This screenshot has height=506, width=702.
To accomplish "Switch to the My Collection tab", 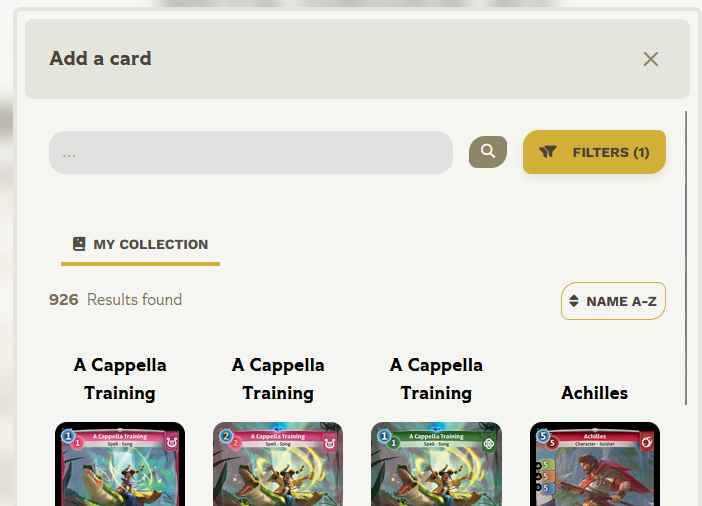I will click(x=141, y=244).
